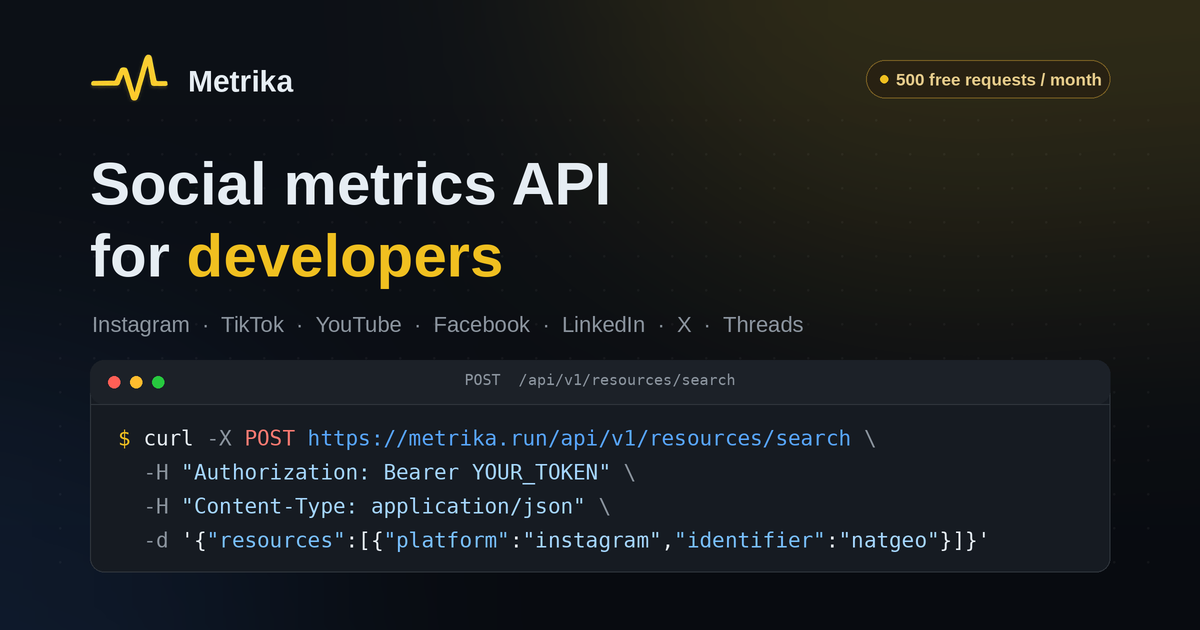Click the "resources" key in the JSON body
This screenshot has height=630, width=1200.
276,540
